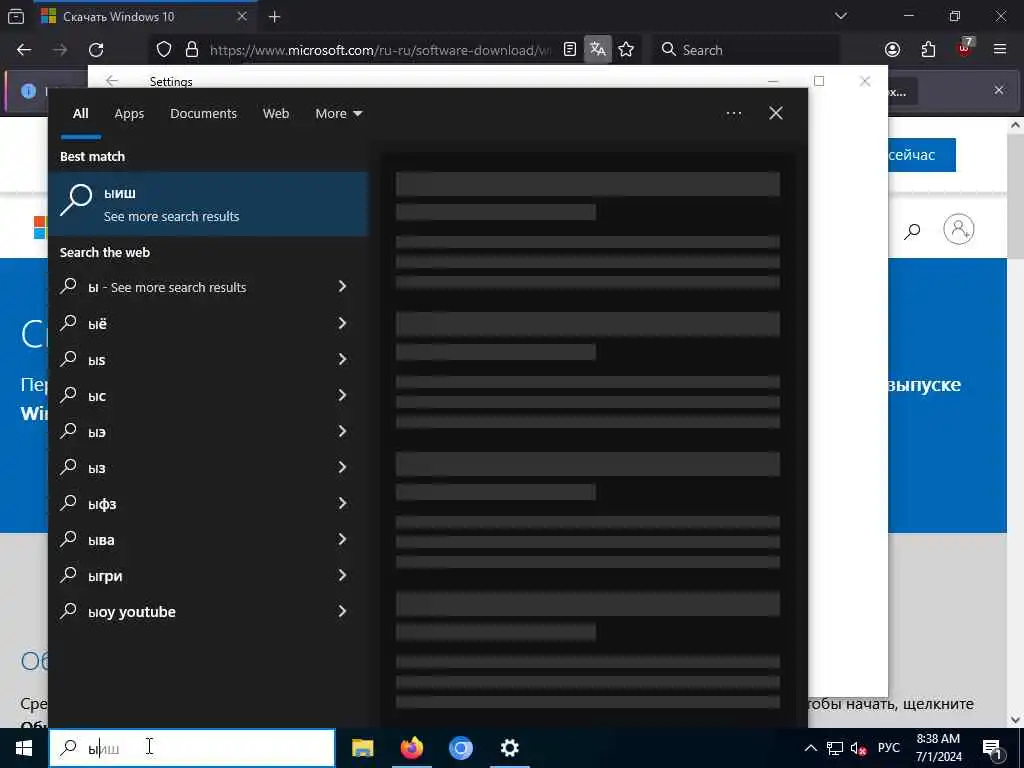Select the ыс web suggestion
1024x768 pixels.
208,395
